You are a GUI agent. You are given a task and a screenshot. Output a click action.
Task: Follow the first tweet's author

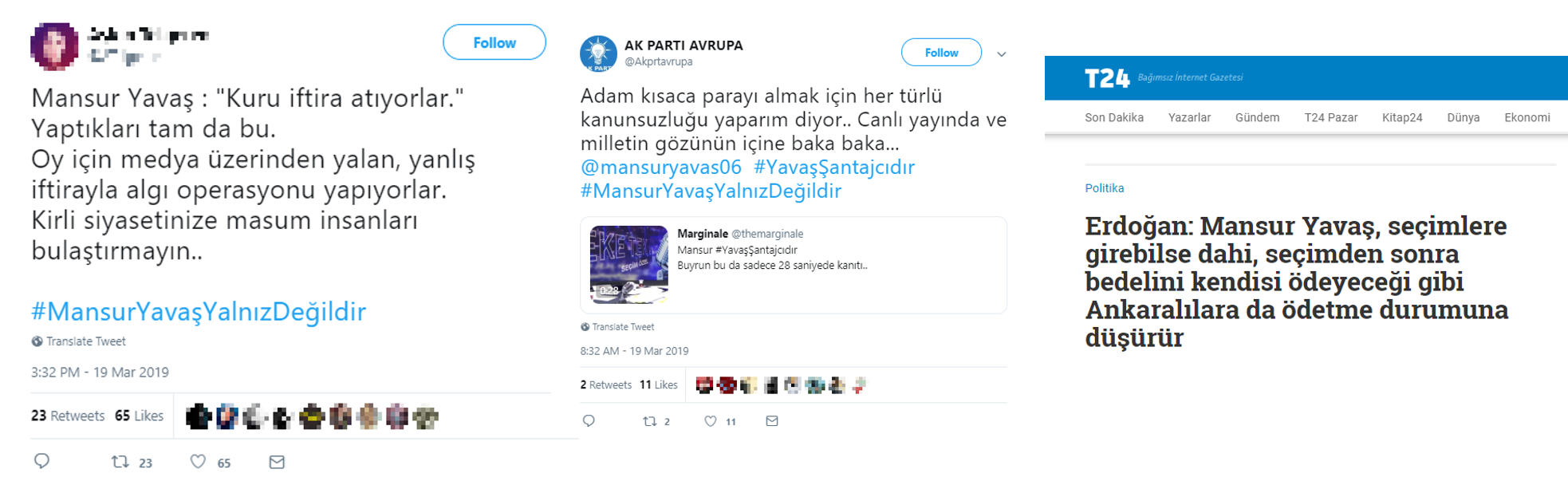point(494,42)
